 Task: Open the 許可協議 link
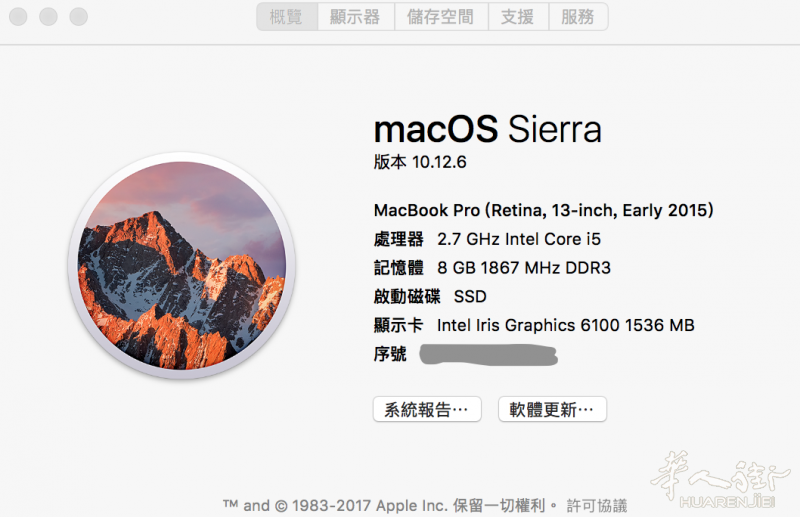click(x=596, y=506)
